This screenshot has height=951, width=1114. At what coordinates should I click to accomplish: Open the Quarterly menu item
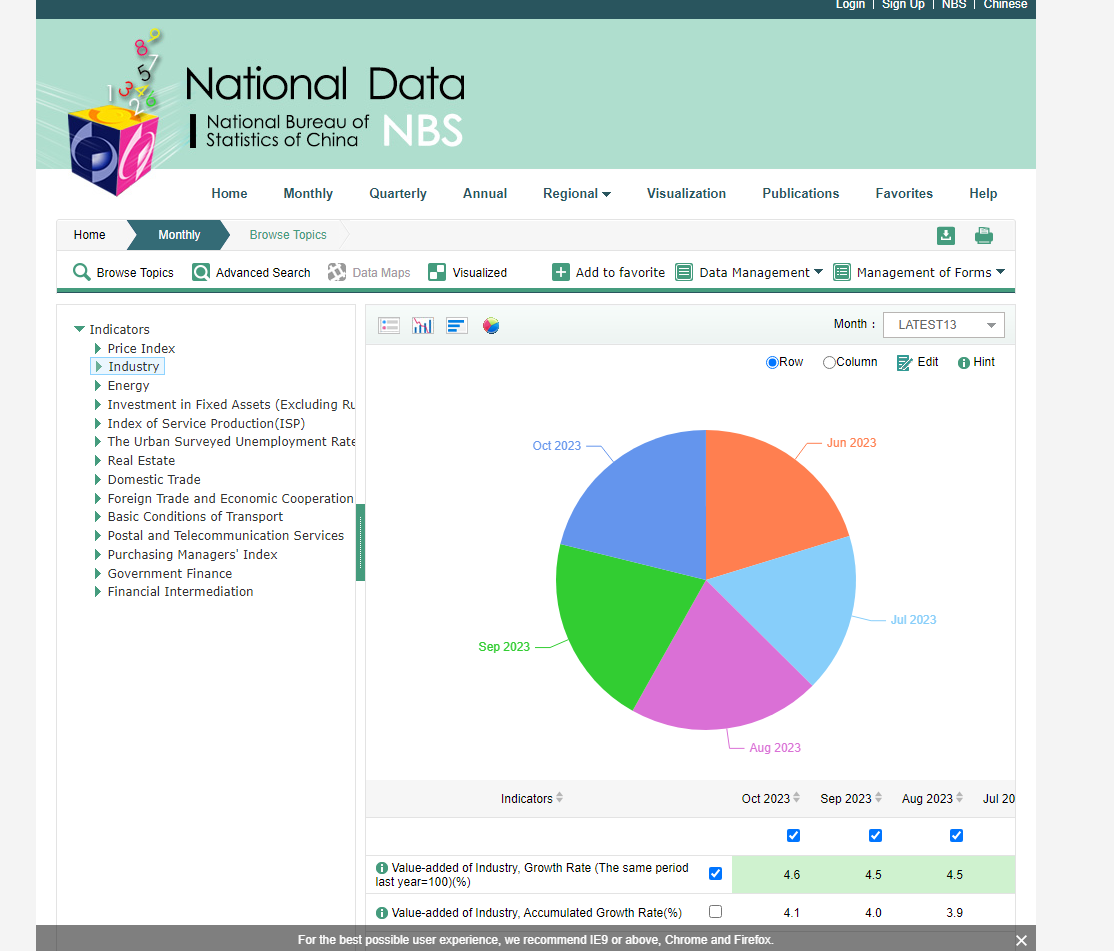coord(398,193)
